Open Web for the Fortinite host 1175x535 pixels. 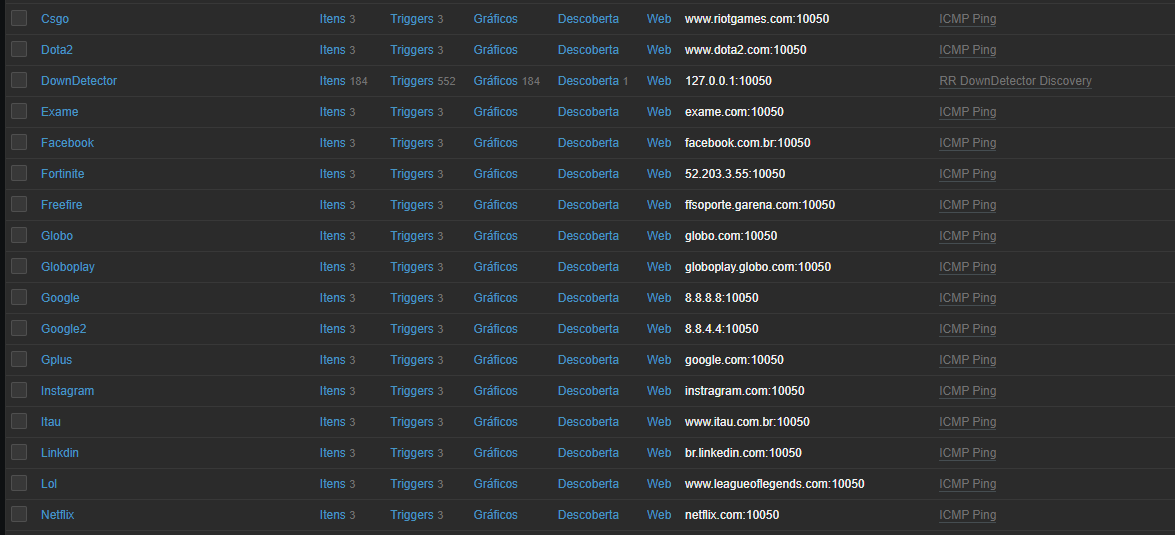pos(659,174)
